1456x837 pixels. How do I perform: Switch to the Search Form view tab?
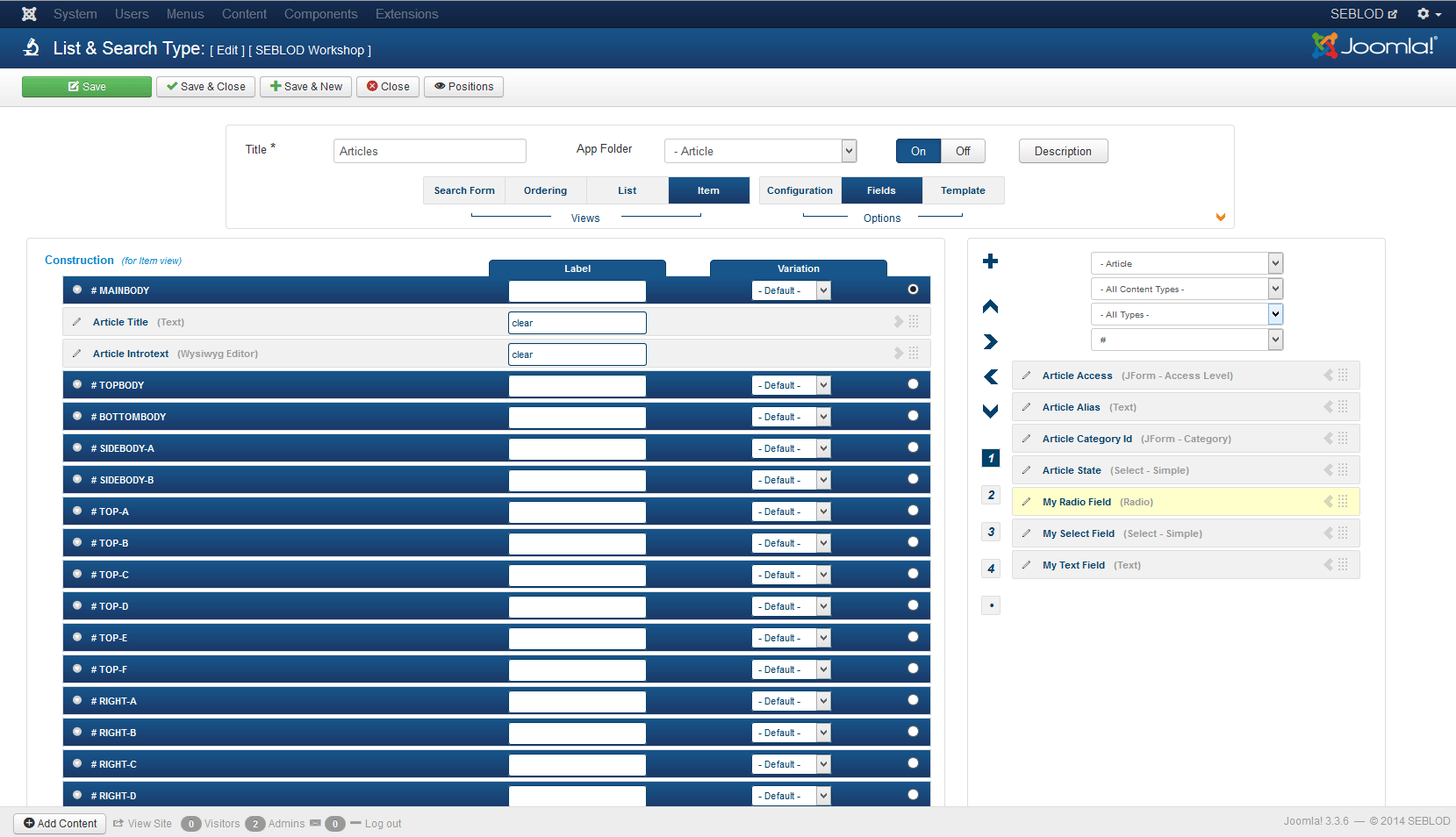tap(464, 190)
